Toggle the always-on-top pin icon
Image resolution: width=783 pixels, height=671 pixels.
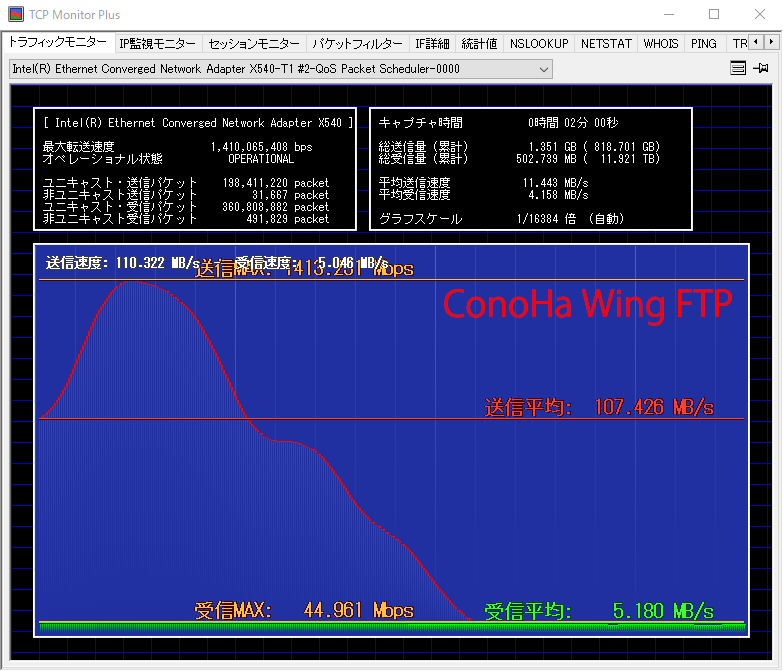[761, 68]
